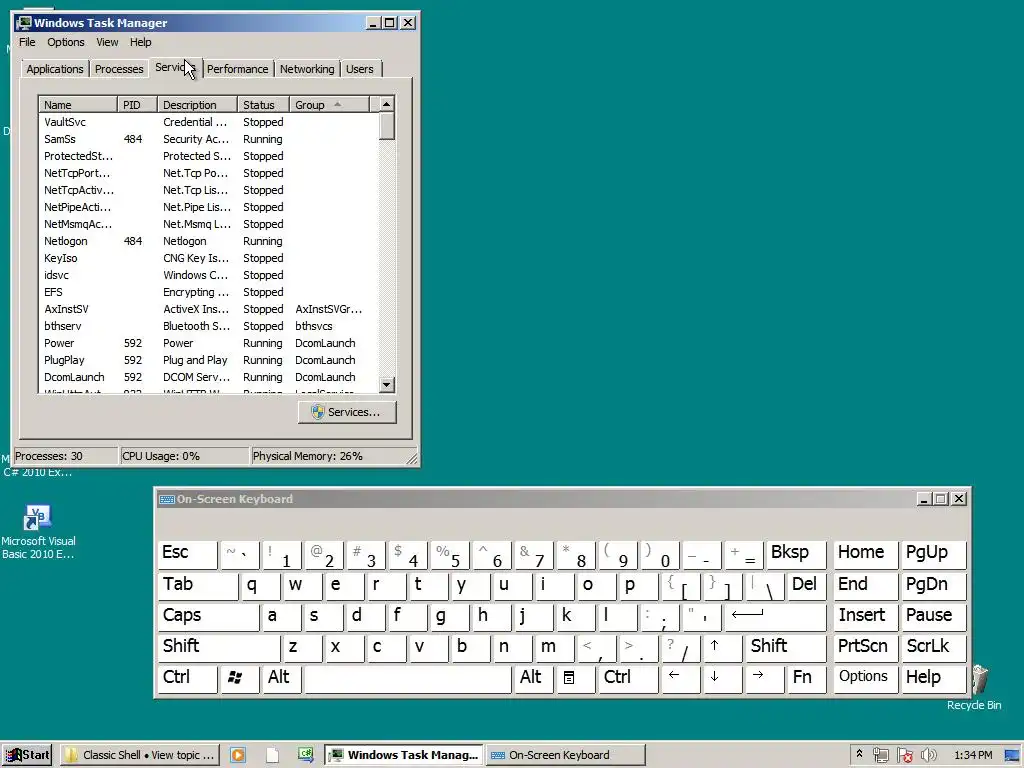This screenshot has height=768, width=1024.
Task: Select the EFS service row
Action: (208, 292)
